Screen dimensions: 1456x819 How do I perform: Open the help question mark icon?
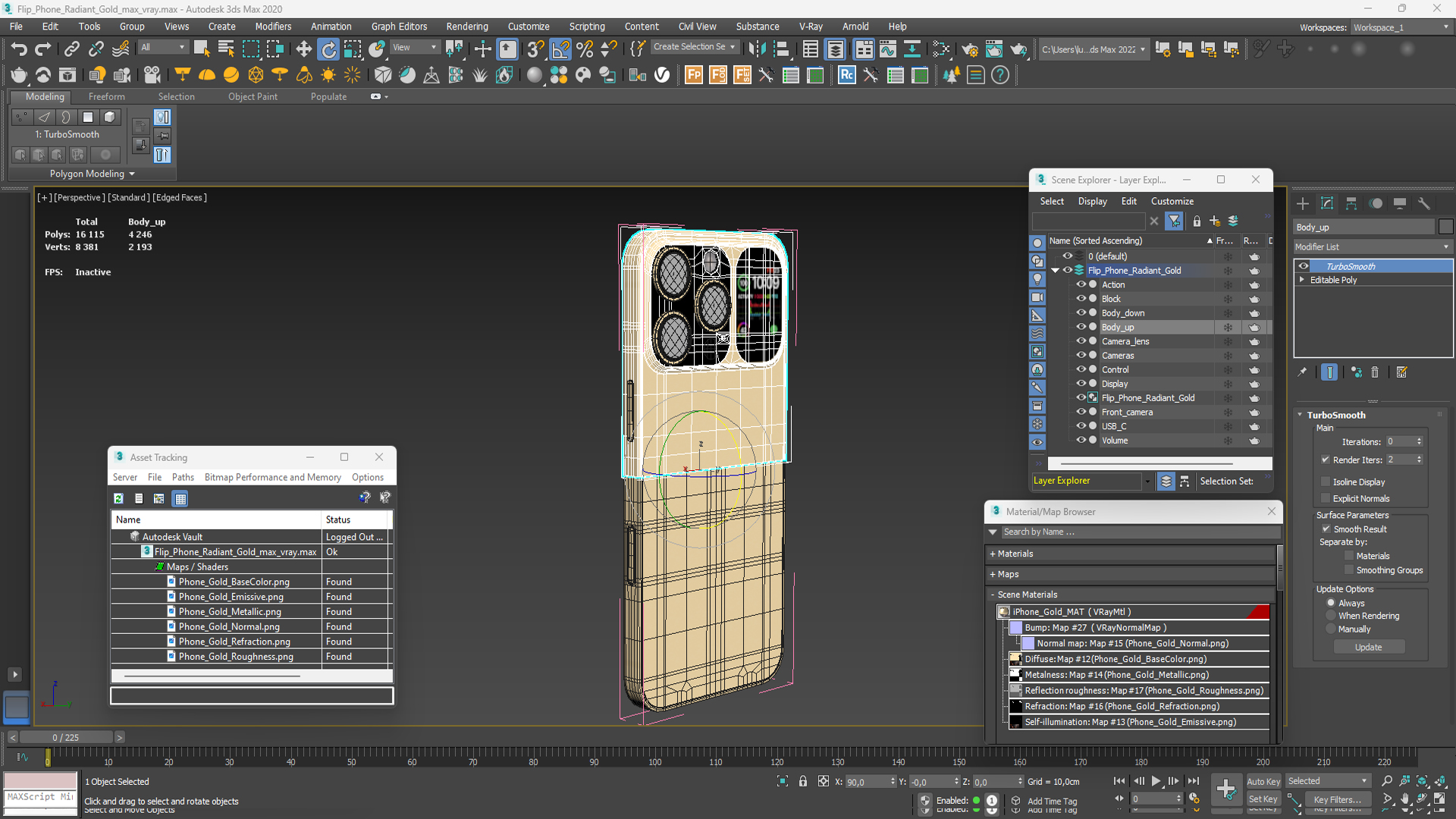point(1000,75)
